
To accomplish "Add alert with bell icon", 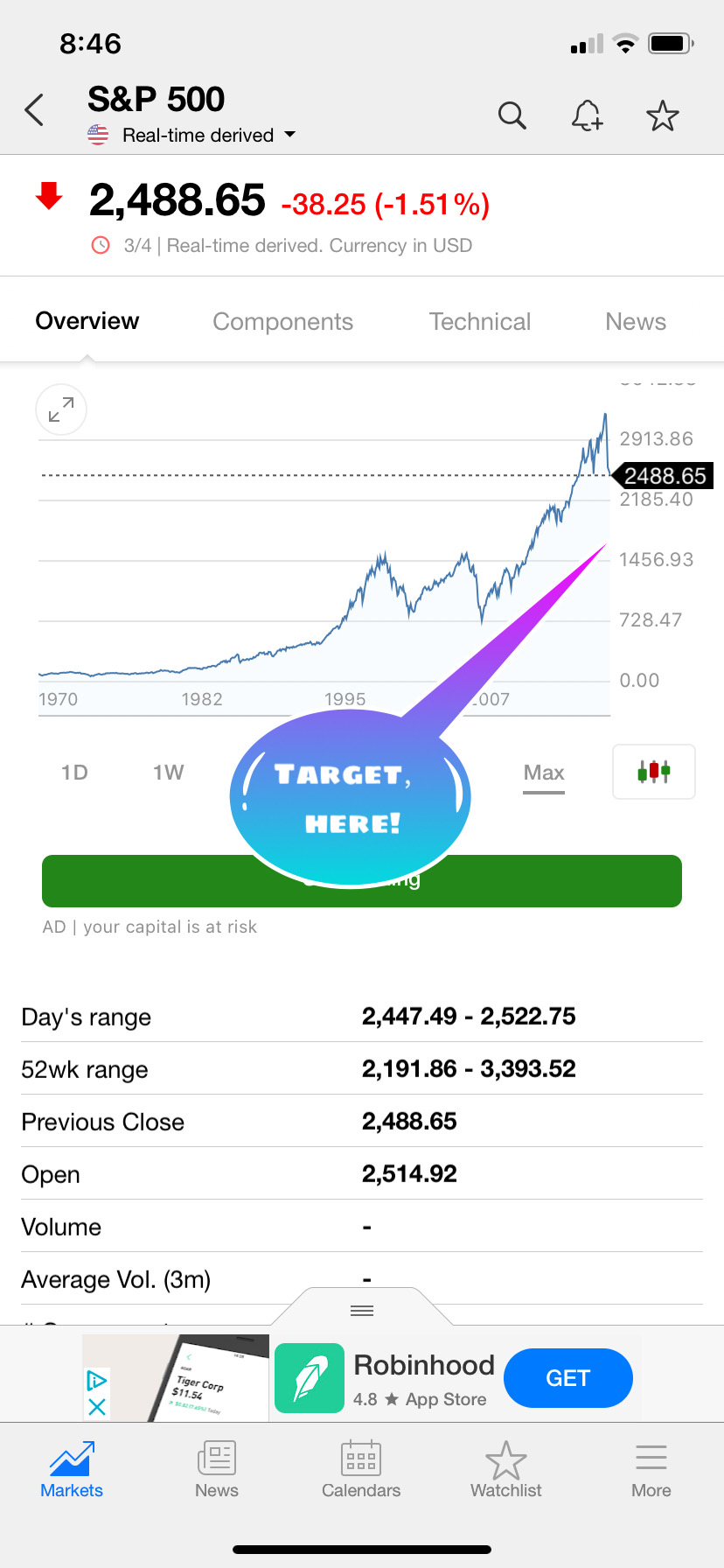I will click(x=588, y=115).
